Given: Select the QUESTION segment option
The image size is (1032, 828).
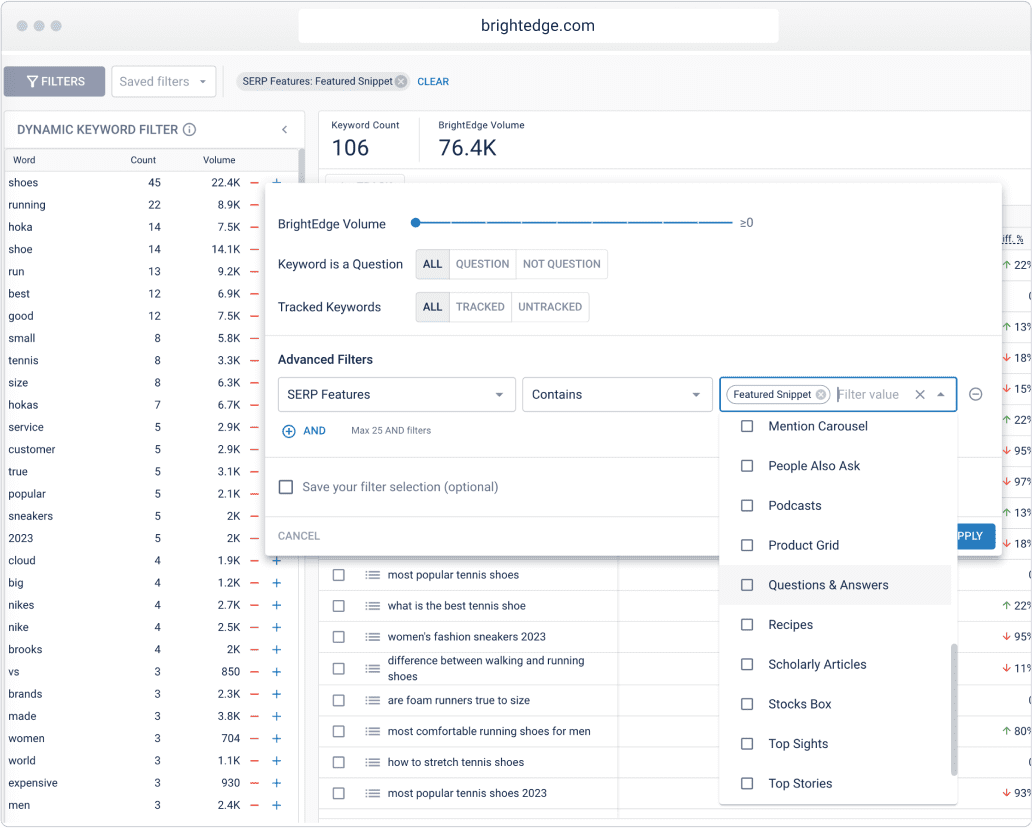Looking at the screenshot, I should click(482, 264).
